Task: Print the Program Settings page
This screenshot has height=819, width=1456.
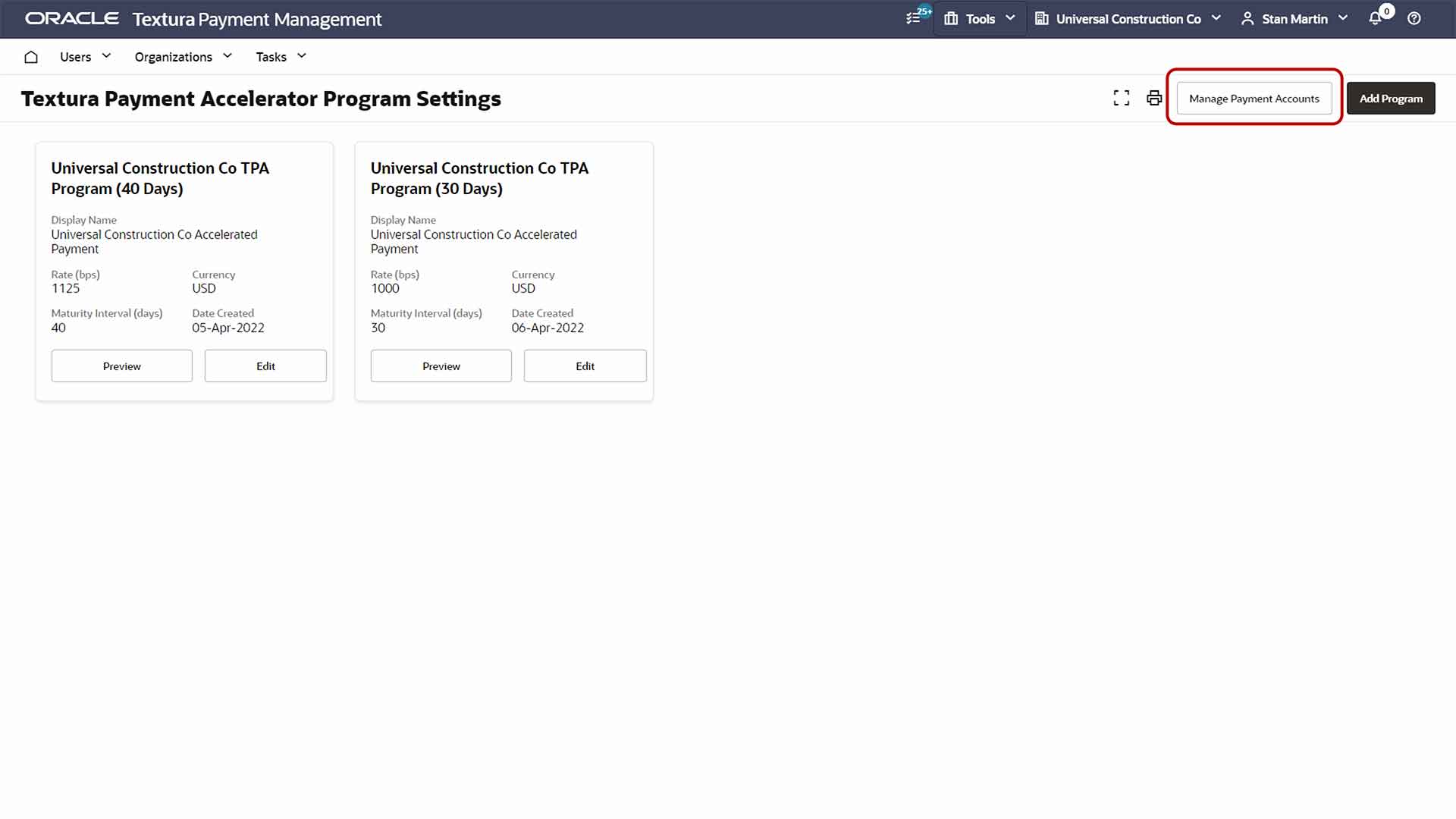Action: click(1153, 98)
